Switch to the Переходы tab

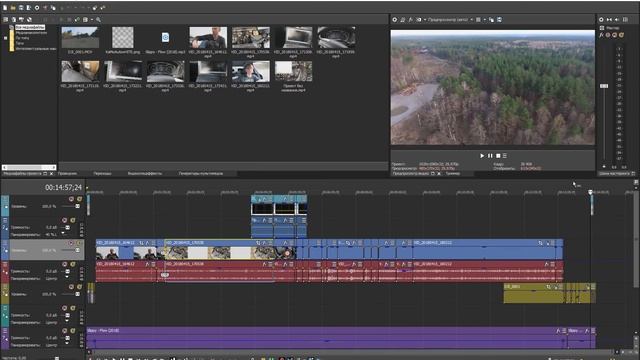point(102,173)
